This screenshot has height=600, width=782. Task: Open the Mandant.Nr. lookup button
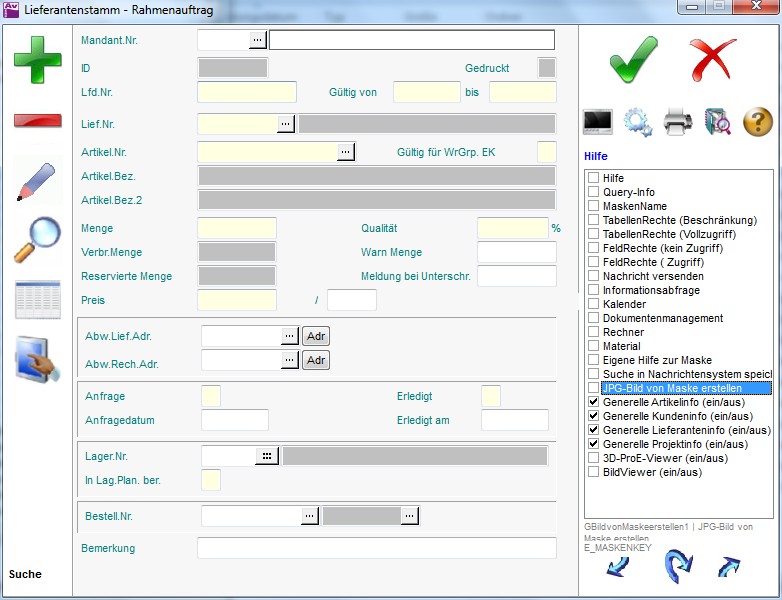[258, 40]
